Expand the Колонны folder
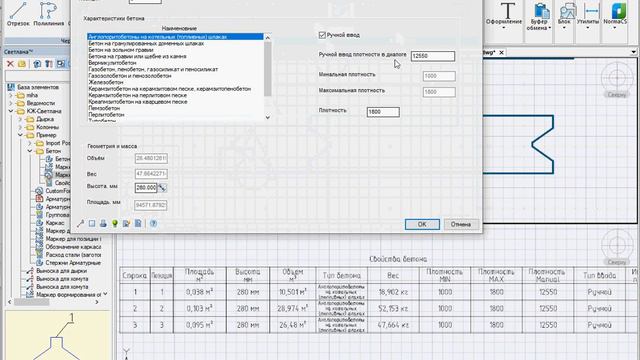The width and height of the screenshot is (640, 360). [20, 127]
